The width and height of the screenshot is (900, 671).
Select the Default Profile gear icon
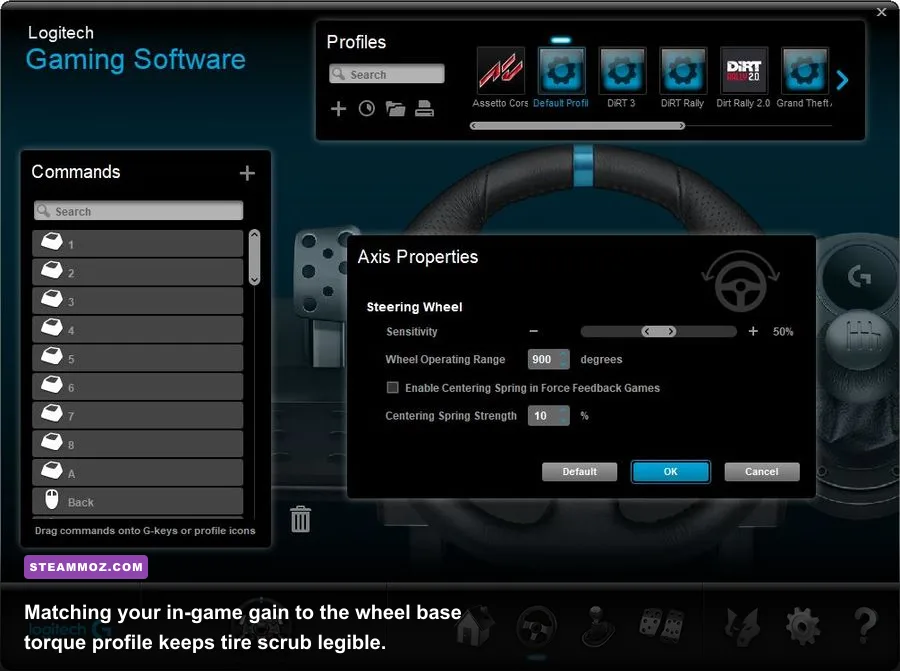click(561, 71)
